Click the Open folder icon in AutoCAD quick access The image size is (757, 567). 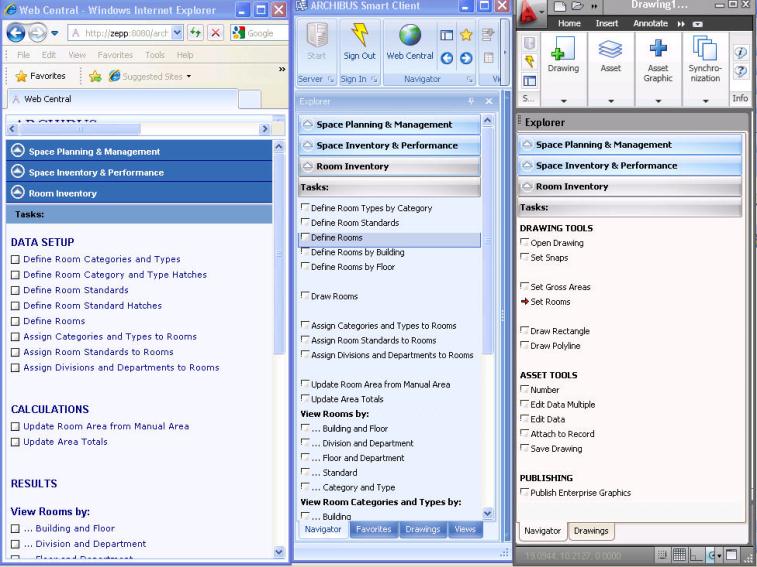pyautogui.click(x=577, y=6)
